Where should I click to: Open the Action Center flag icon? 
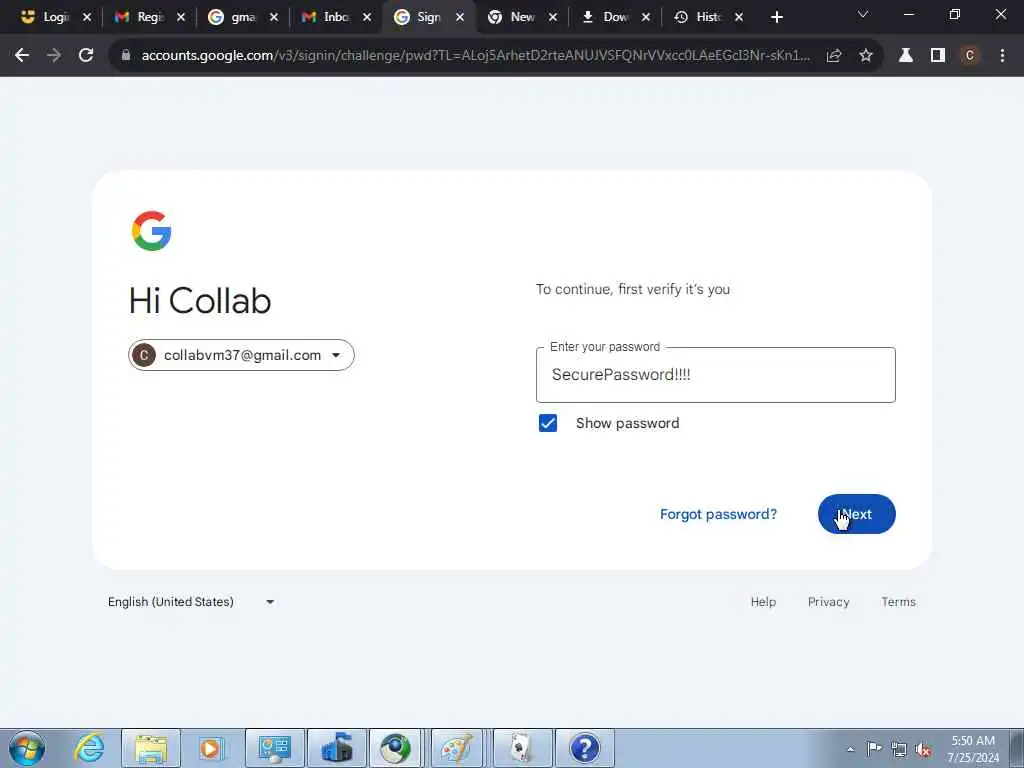(874, 749)
